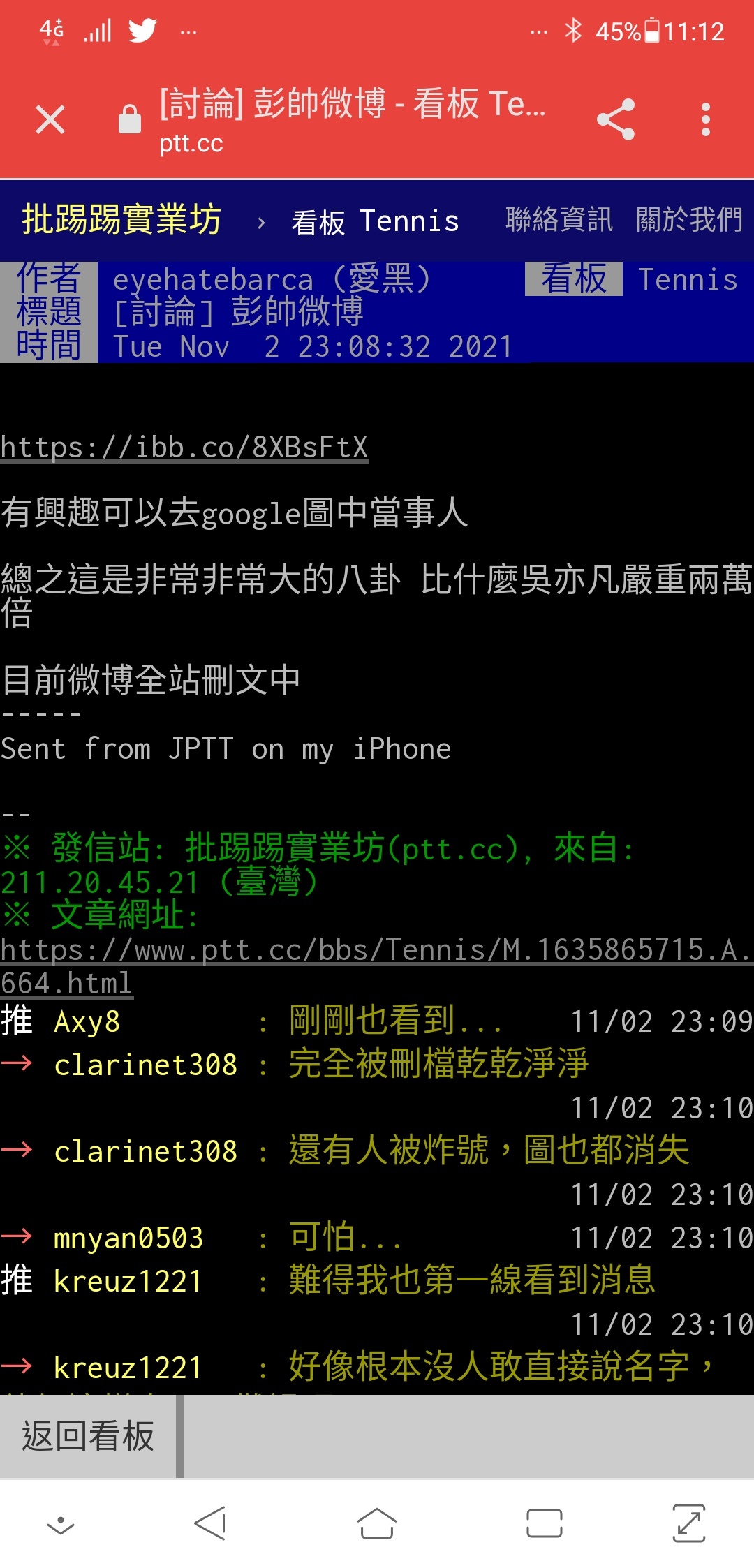Tap the Android home navigation button
The image size is (754, 1568).
(x=377, y=1523)
